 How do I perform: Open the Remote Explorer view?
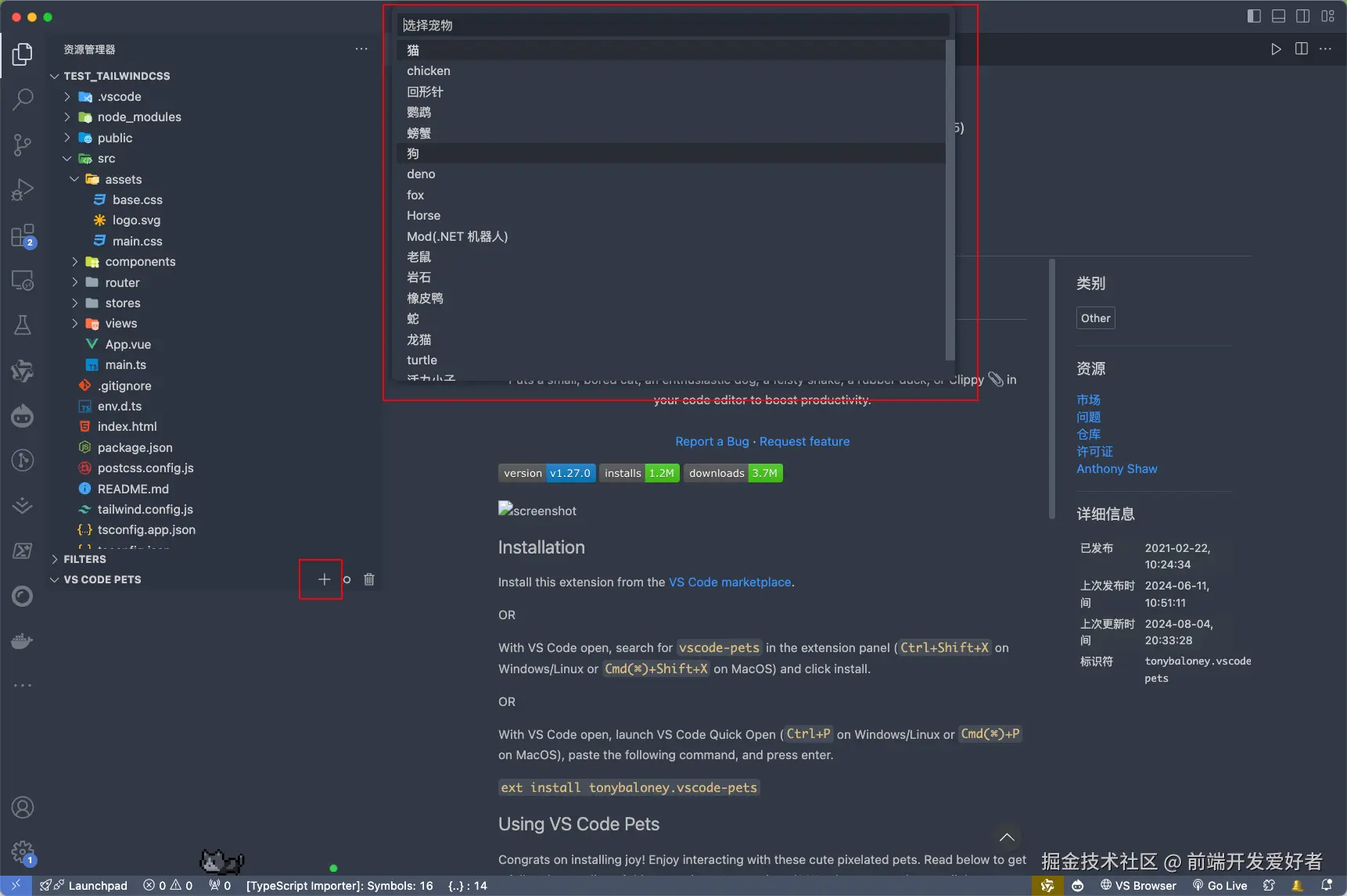(23, 281)
